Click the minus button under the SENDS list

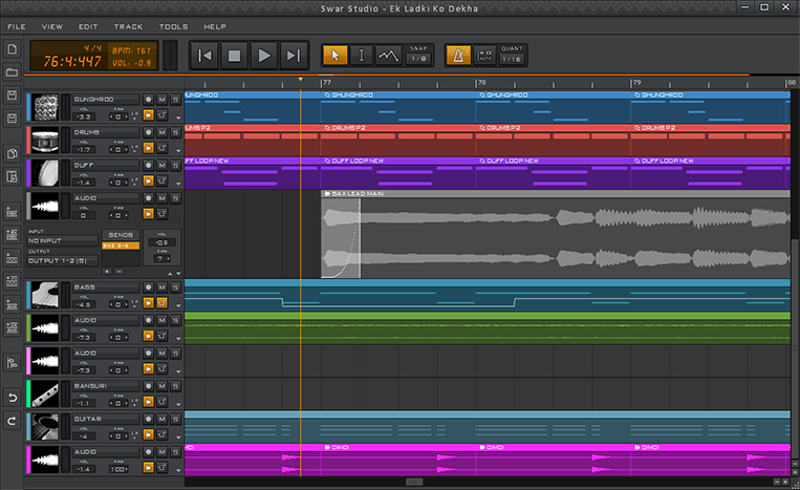(x=119, y=272)
